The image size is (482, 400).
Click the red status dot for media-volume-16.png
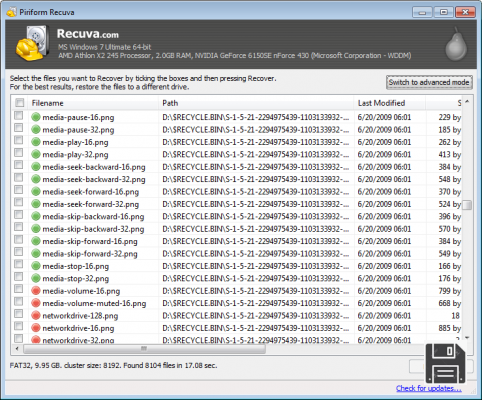coord(36,291)
